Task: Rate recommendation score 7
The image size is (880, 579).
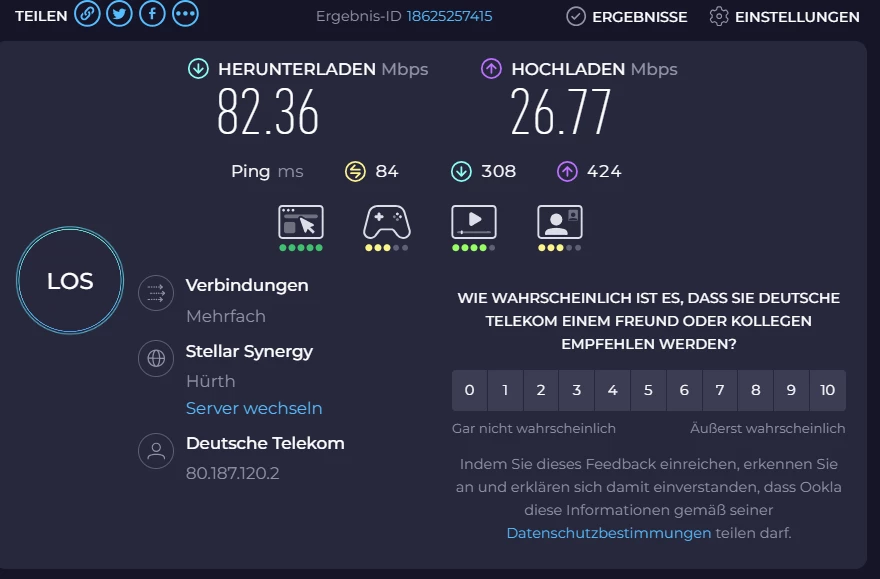Action: pyautogui.click(x=720, y=390)
